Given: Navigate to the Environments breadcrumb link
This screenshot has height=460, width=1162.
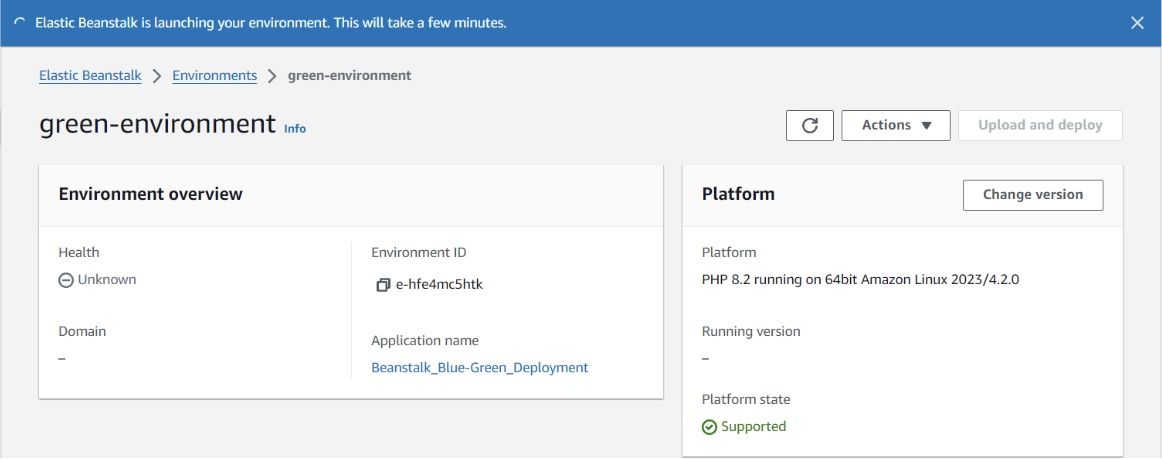Looking at the screenshot, I should [214, 75].
